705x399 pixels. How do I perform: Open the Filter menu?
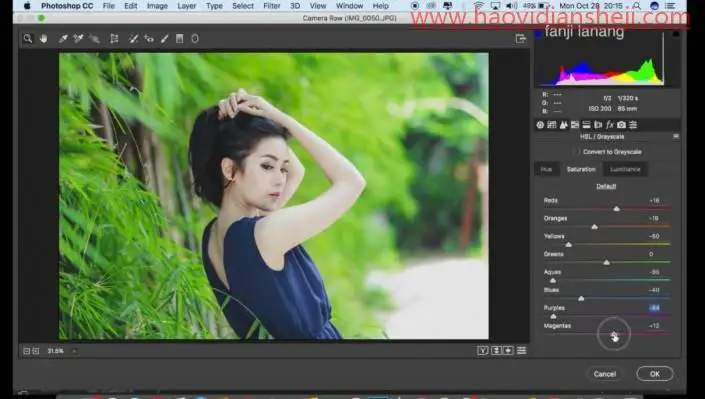click(272, 6)
